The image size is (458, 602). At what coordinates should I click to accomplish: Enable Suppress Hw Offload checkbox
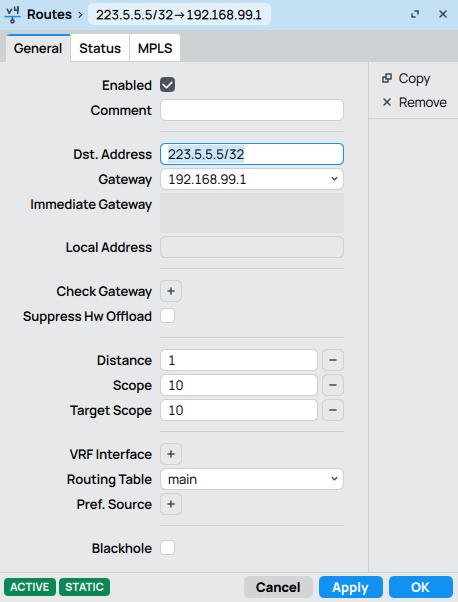click(x=168, y=316)
